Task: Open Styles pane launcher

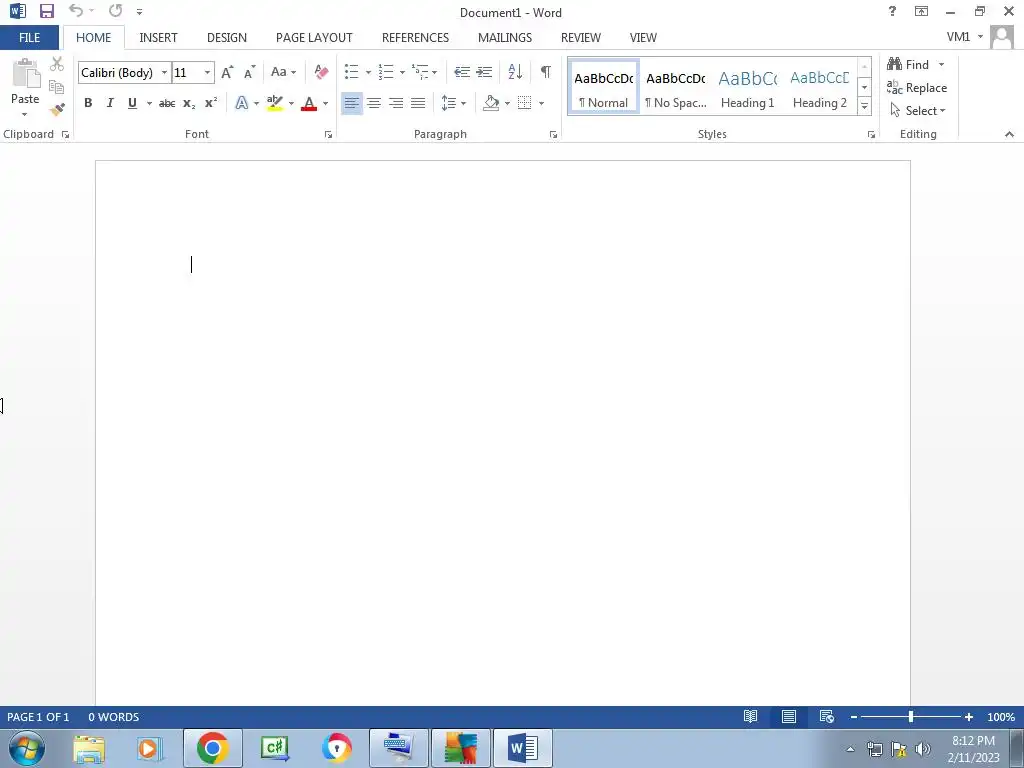Action: [871, 135]
